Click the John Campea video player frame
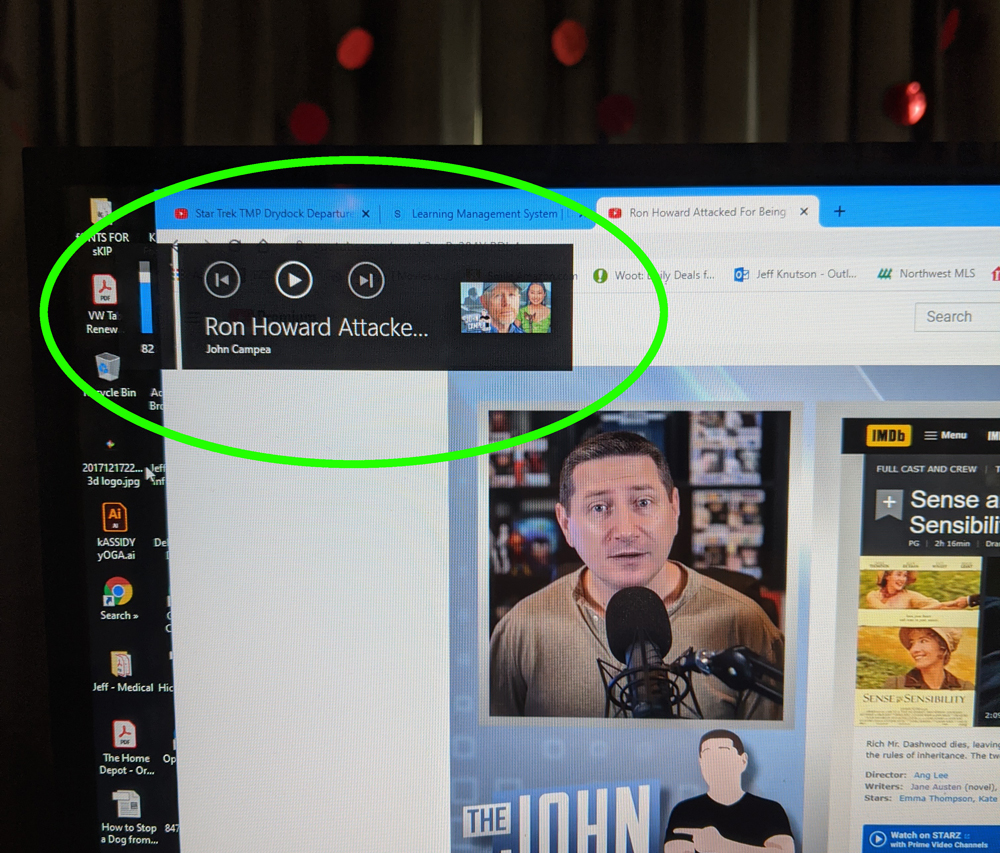Image resolution: width=1000 pixels, height=853 pixels. (639, 565)
